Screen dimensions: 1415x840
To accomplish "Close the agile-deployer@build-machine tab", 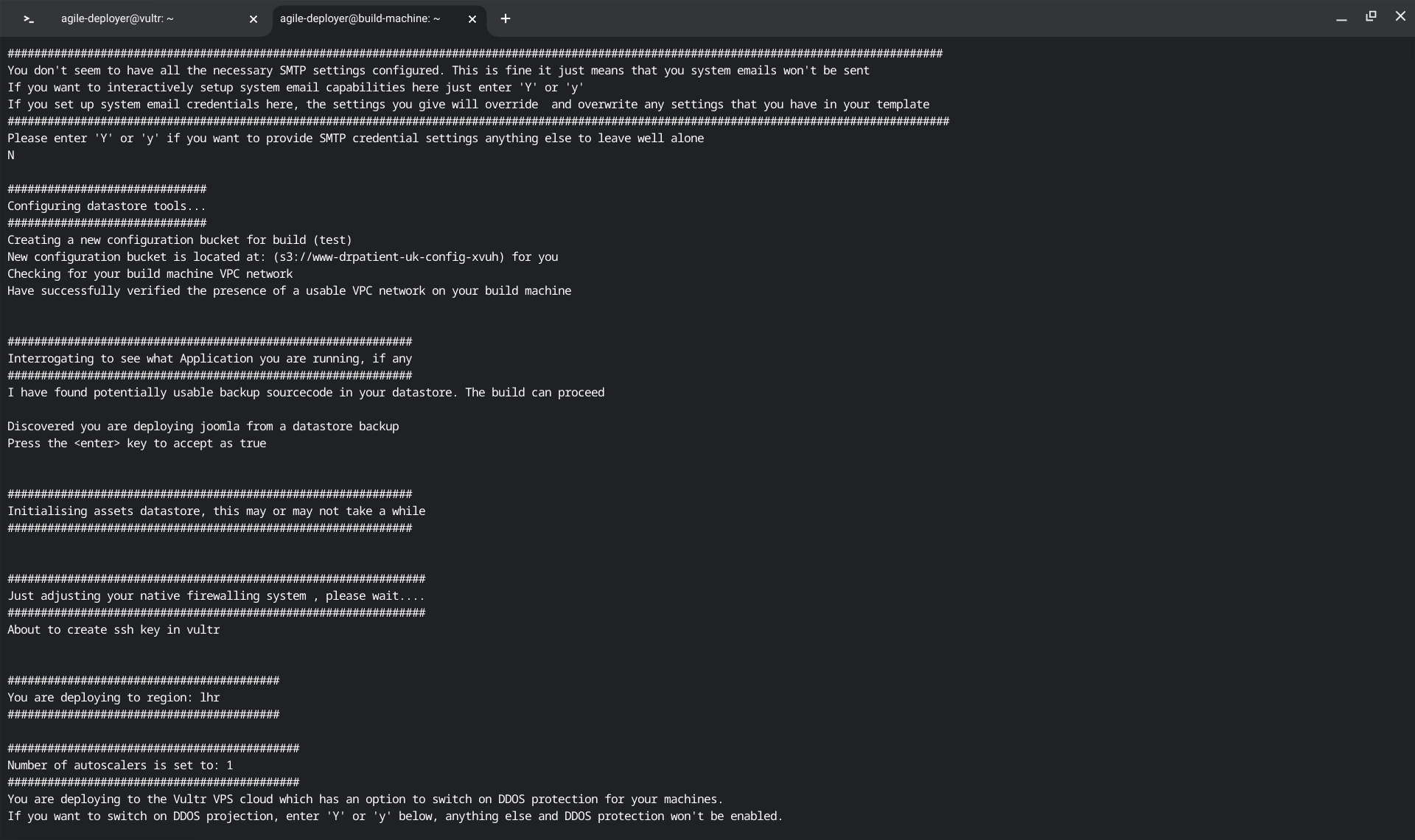I will 472,19.
